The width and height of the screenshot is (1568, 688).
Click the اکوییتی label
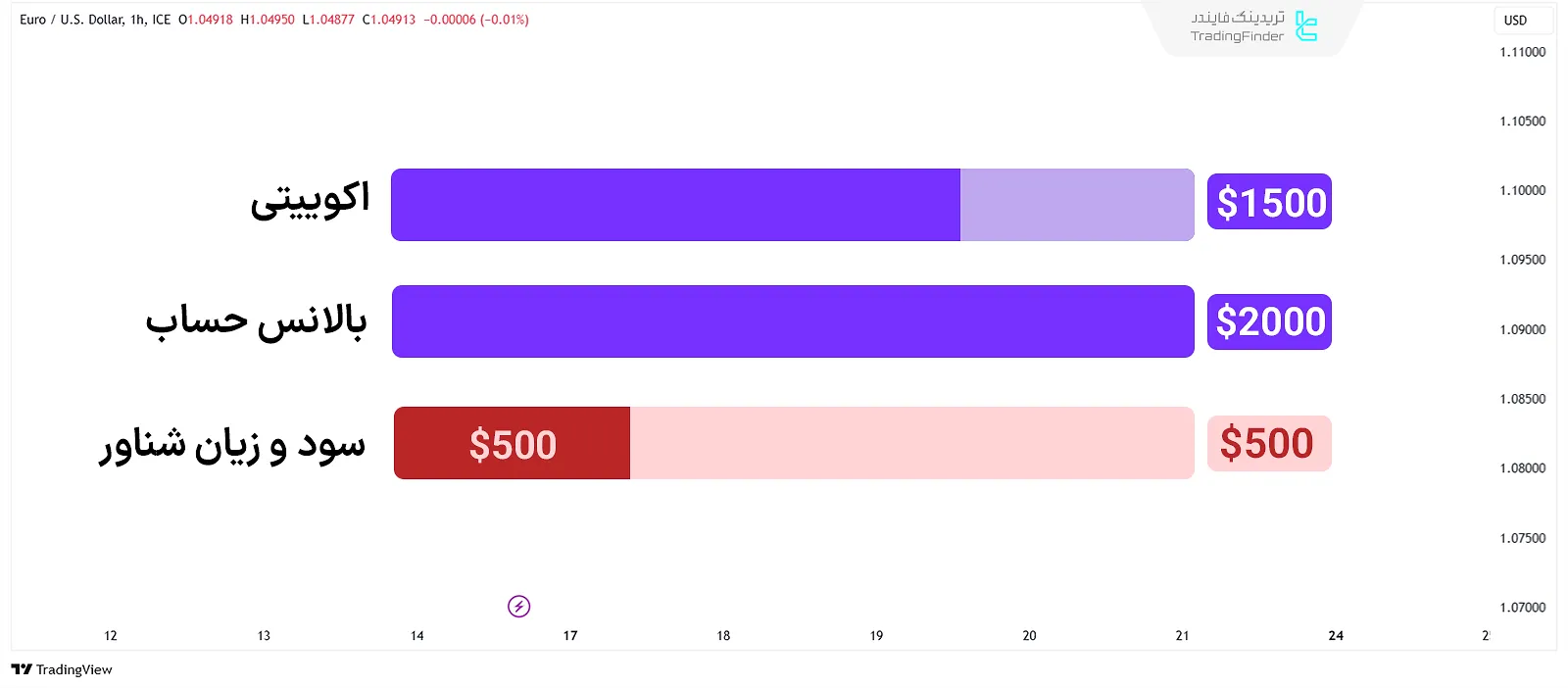(311, 200)
